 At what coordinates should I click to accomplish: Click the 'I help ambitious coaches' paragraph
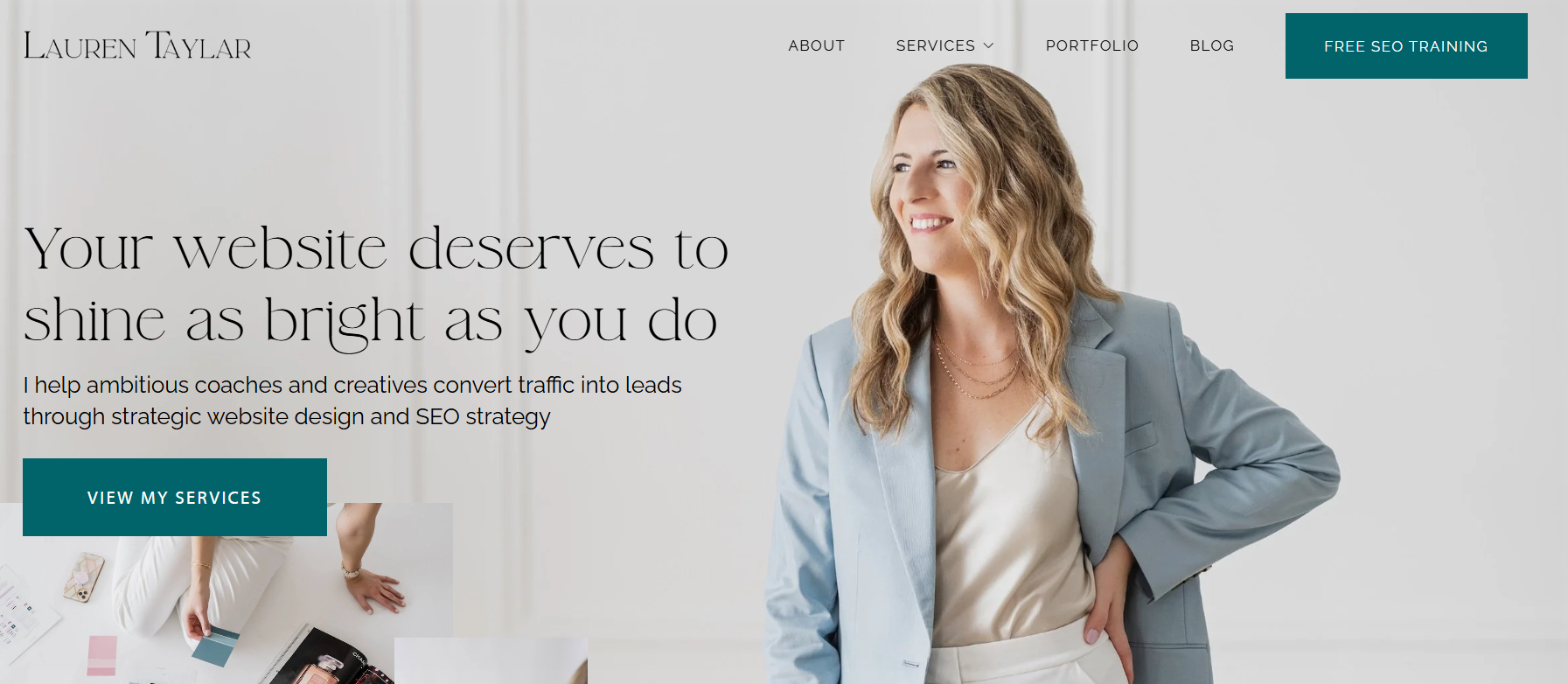(x=352, y=401)
